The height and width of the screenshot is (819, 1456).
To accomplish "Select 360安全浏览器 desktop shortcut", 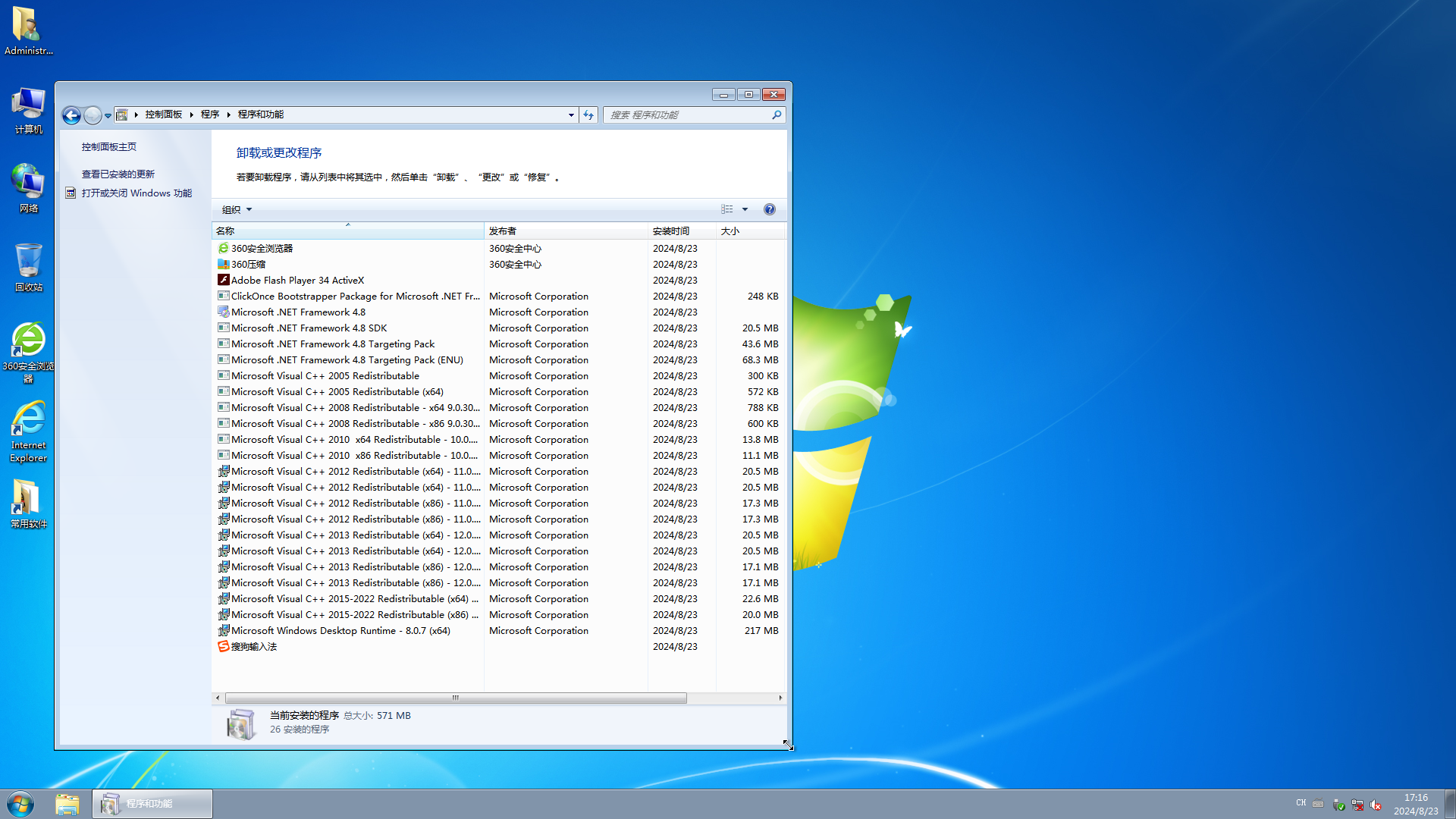I will click(28, 353).
